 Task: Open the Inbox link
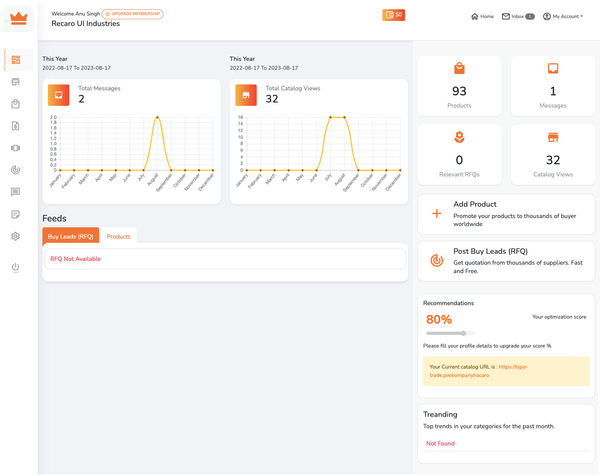(x=518, y=16)
